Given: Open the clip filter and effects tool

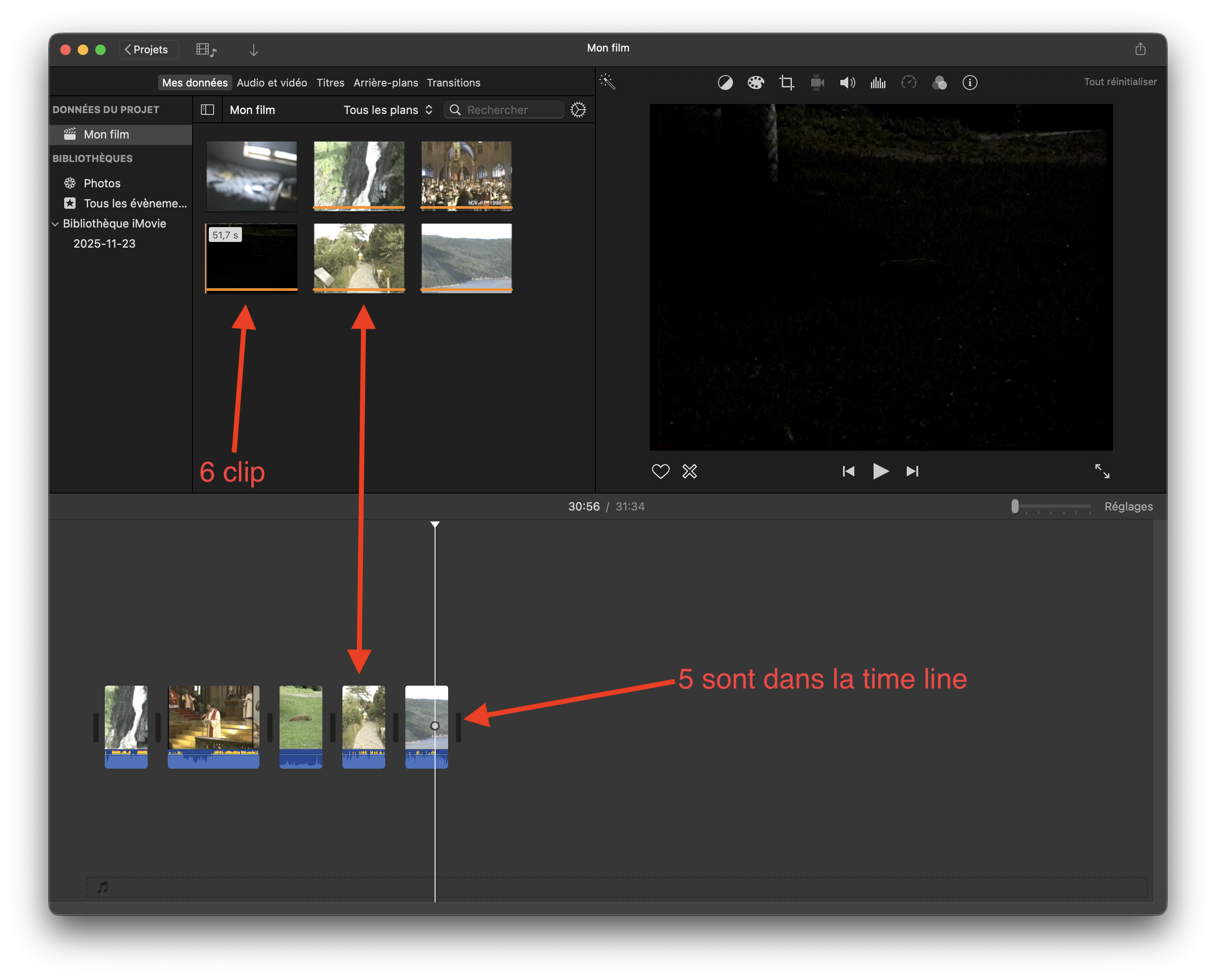Looking at the screenshot, I should [939, 83].
